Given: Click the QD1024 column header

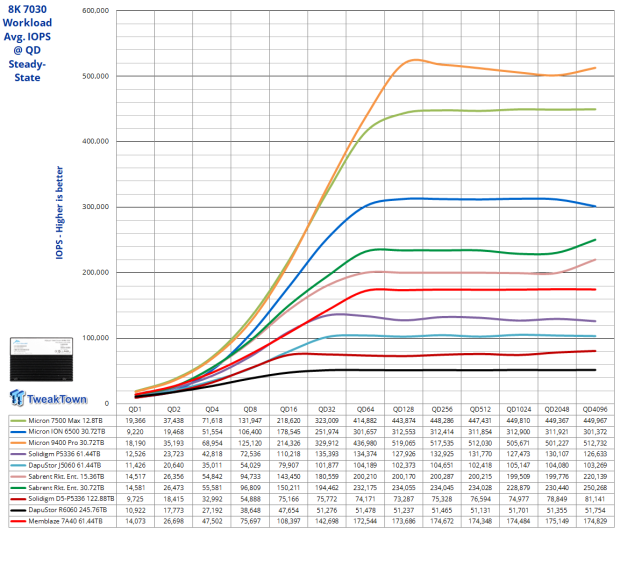Looking at the screenshot, I should [x=518, y=409].
